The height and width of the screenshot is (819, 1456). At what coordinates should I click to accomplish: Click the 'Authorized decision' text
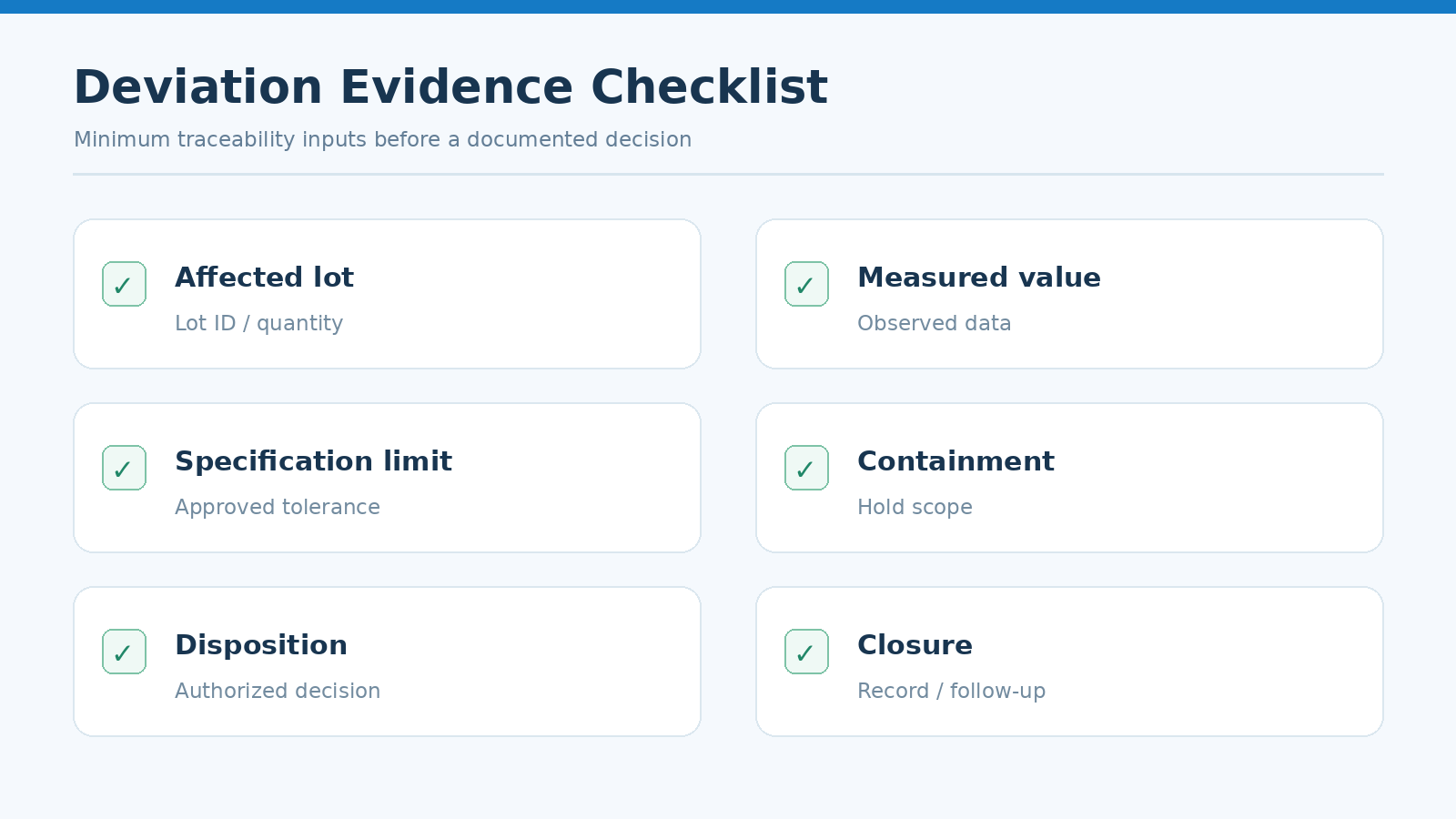(278, 692)
